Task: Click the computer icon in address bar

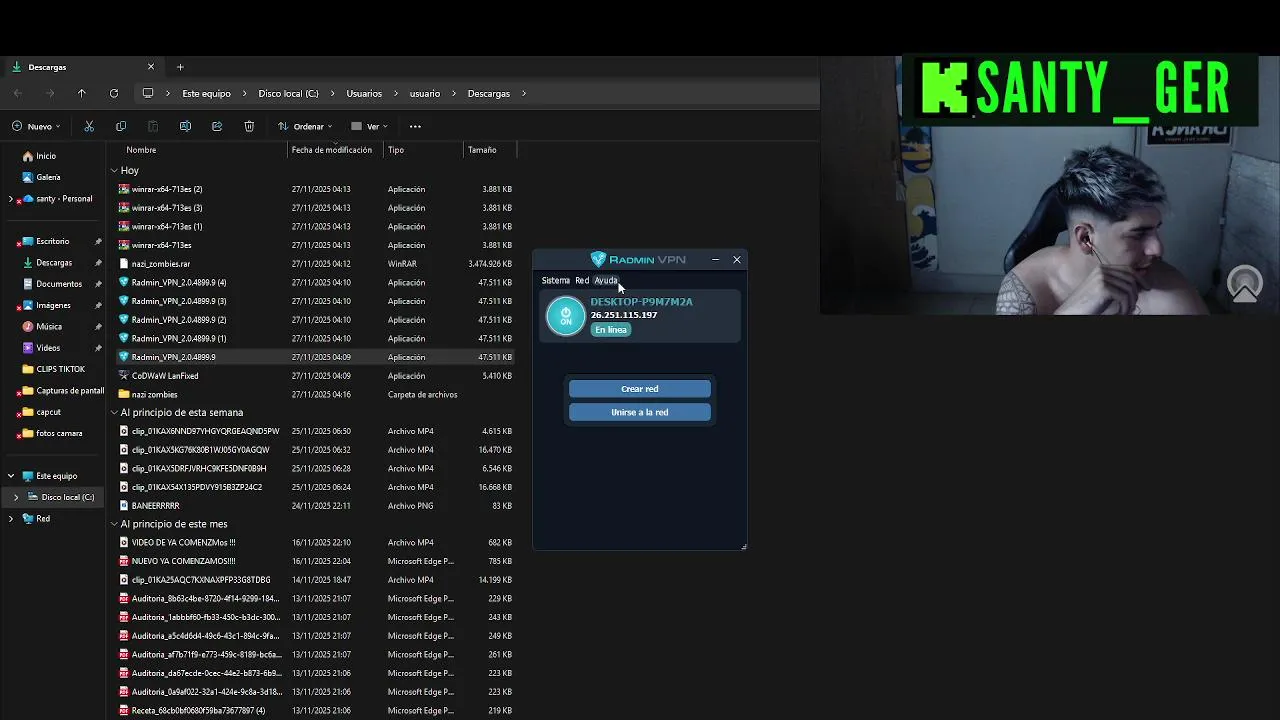Action: point(148,93)
